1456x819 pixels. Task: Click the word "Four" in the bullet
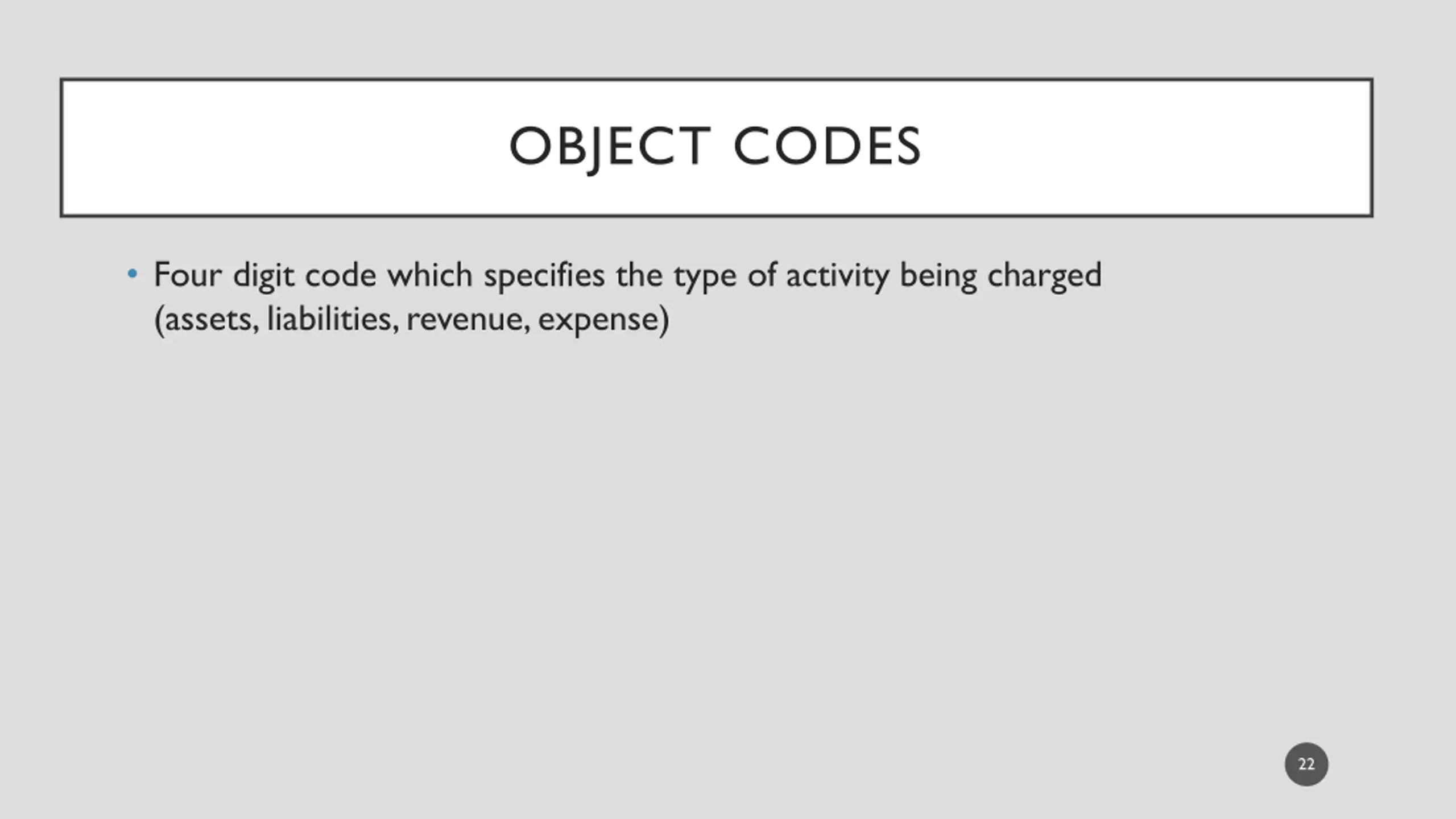[x=188, y=275]
